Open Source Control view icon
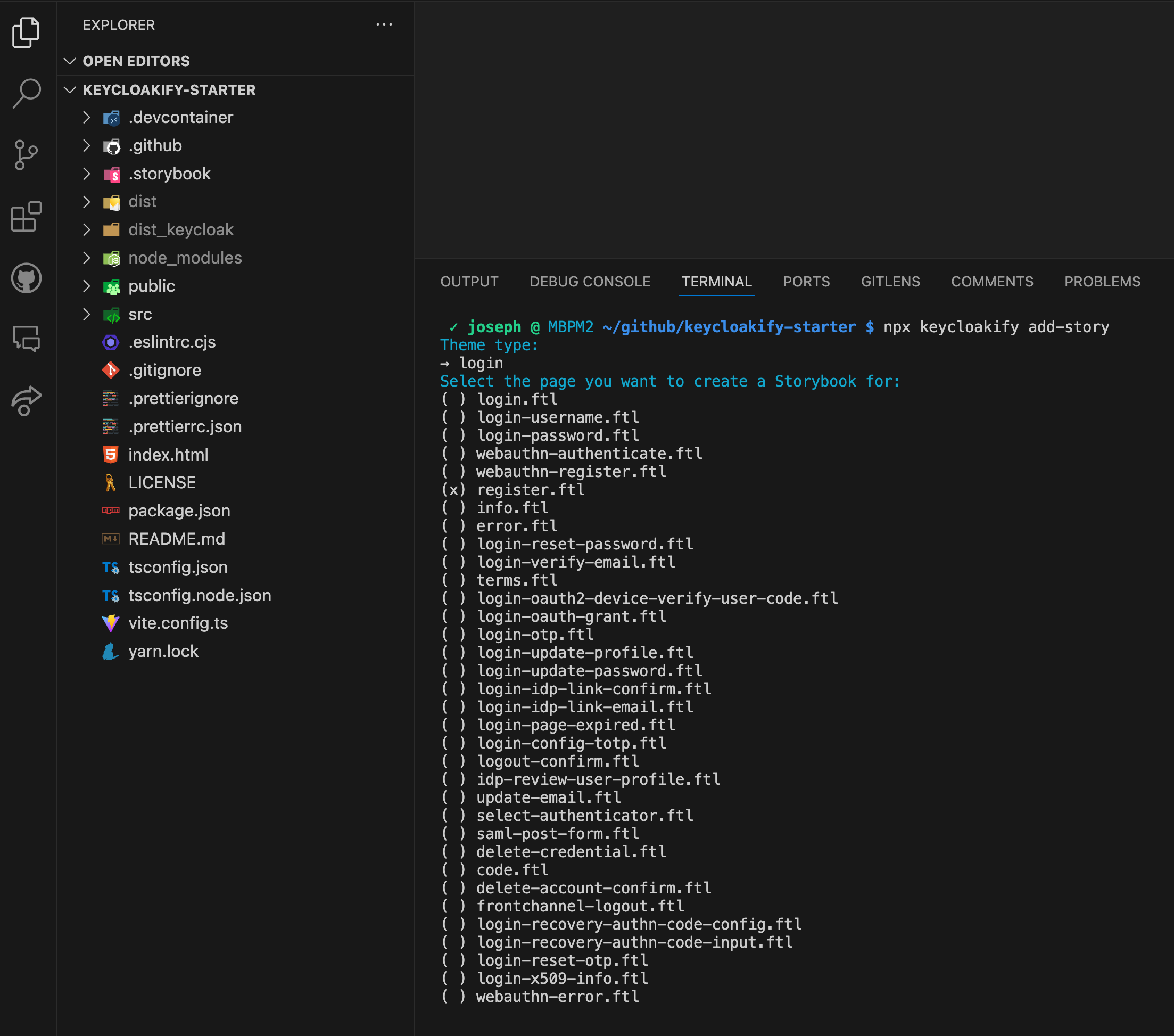The width and height of the screenshot is (1174, 1036). click(x=26, y=154)
